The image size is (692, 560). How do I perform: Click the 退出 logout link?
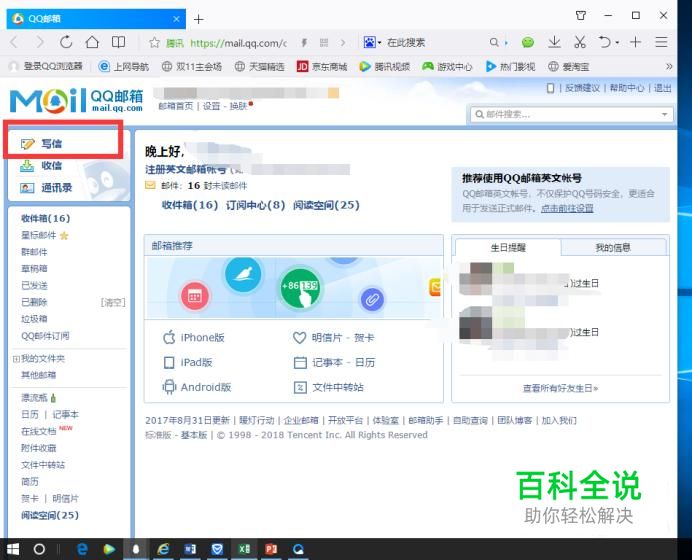tap(662, 88)
